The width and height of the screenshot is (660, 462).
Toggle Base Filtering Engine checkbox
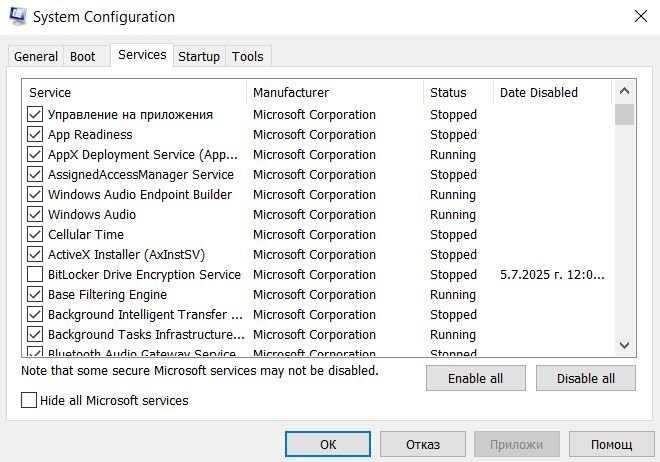[35, 295]
